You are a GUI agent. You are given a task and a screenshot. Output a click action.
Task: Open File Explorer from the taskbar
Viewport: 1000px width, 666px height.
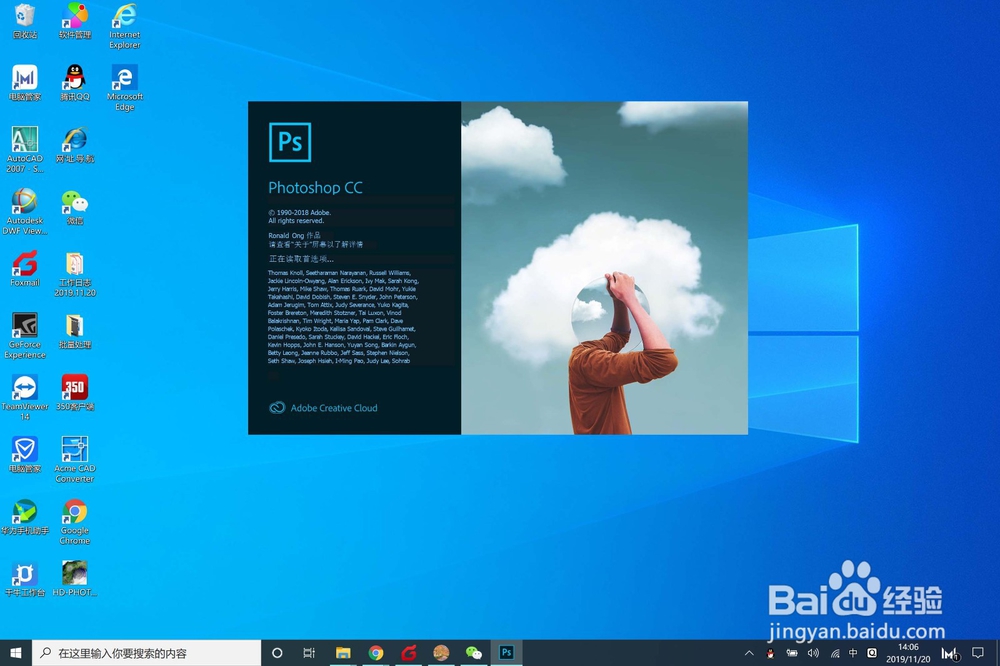(x=343, y=653)
